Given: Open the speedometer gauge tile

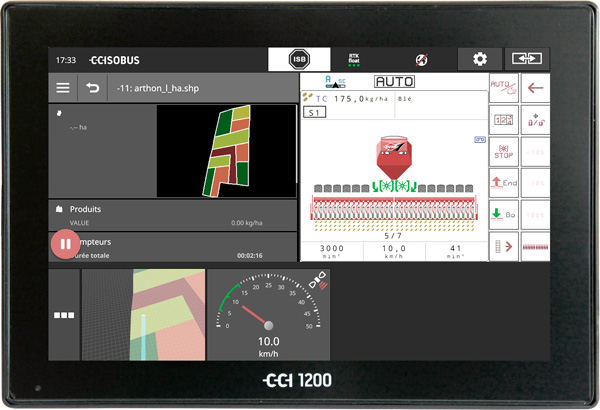Looking at the screenshot, I should point(269,314).
